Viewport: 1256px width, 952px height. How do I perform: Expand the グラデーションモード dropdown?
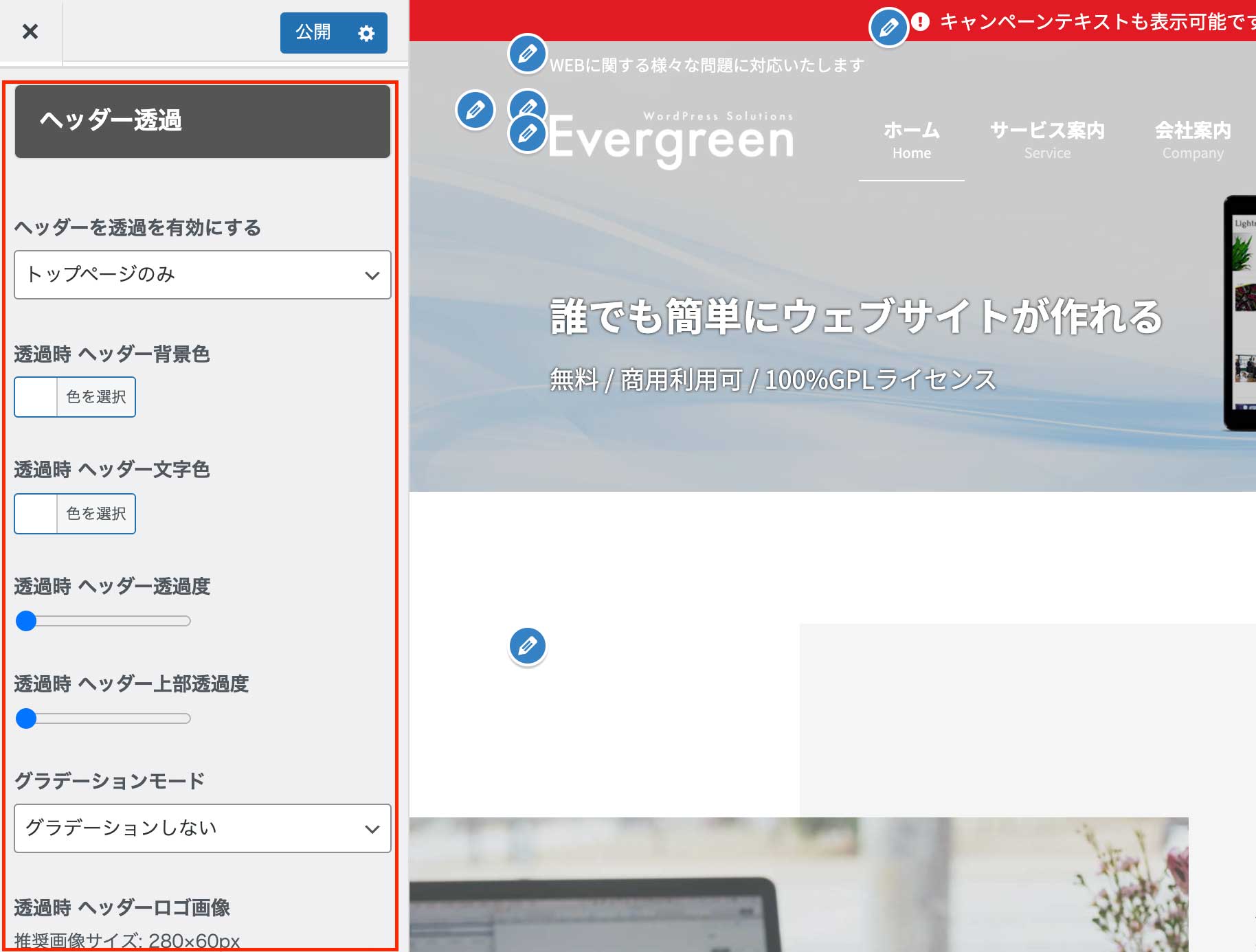coord(203,828)
